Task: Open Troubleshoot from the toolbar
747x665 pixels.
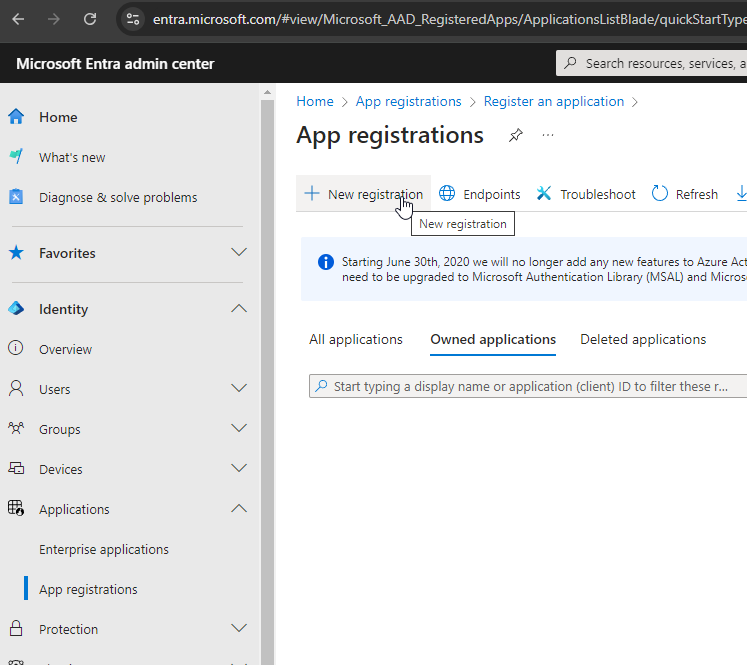Action: click(x=586, y=194)
